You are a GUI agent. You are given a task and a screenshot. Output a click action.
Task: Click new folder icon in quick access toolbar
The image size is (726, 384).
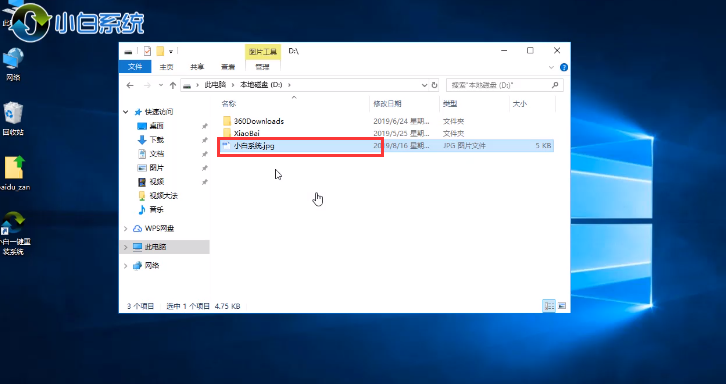[x=160, y=51]
